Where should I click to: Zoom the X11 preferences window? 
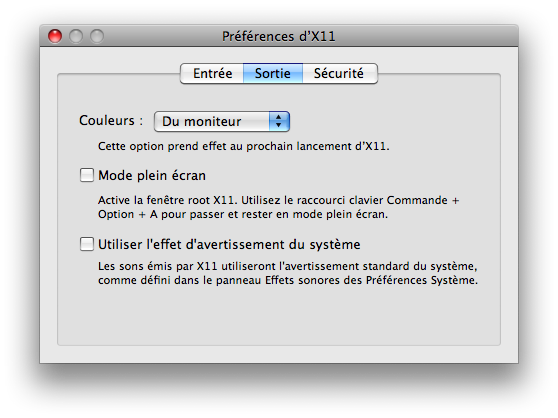click(97, 36)
